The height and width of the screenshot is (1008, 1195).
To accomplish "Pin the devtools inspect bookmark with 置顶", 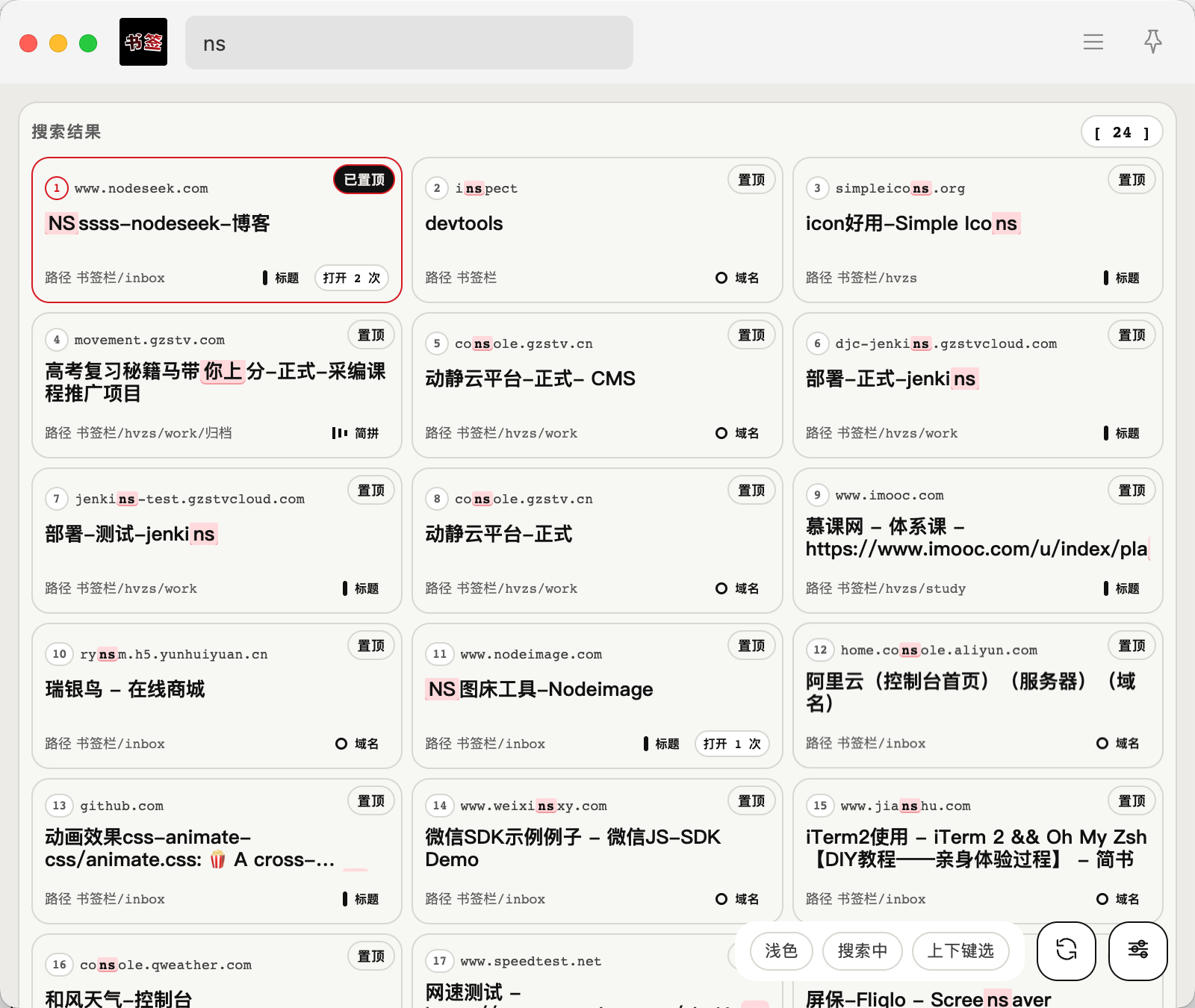I will (751, 179).
